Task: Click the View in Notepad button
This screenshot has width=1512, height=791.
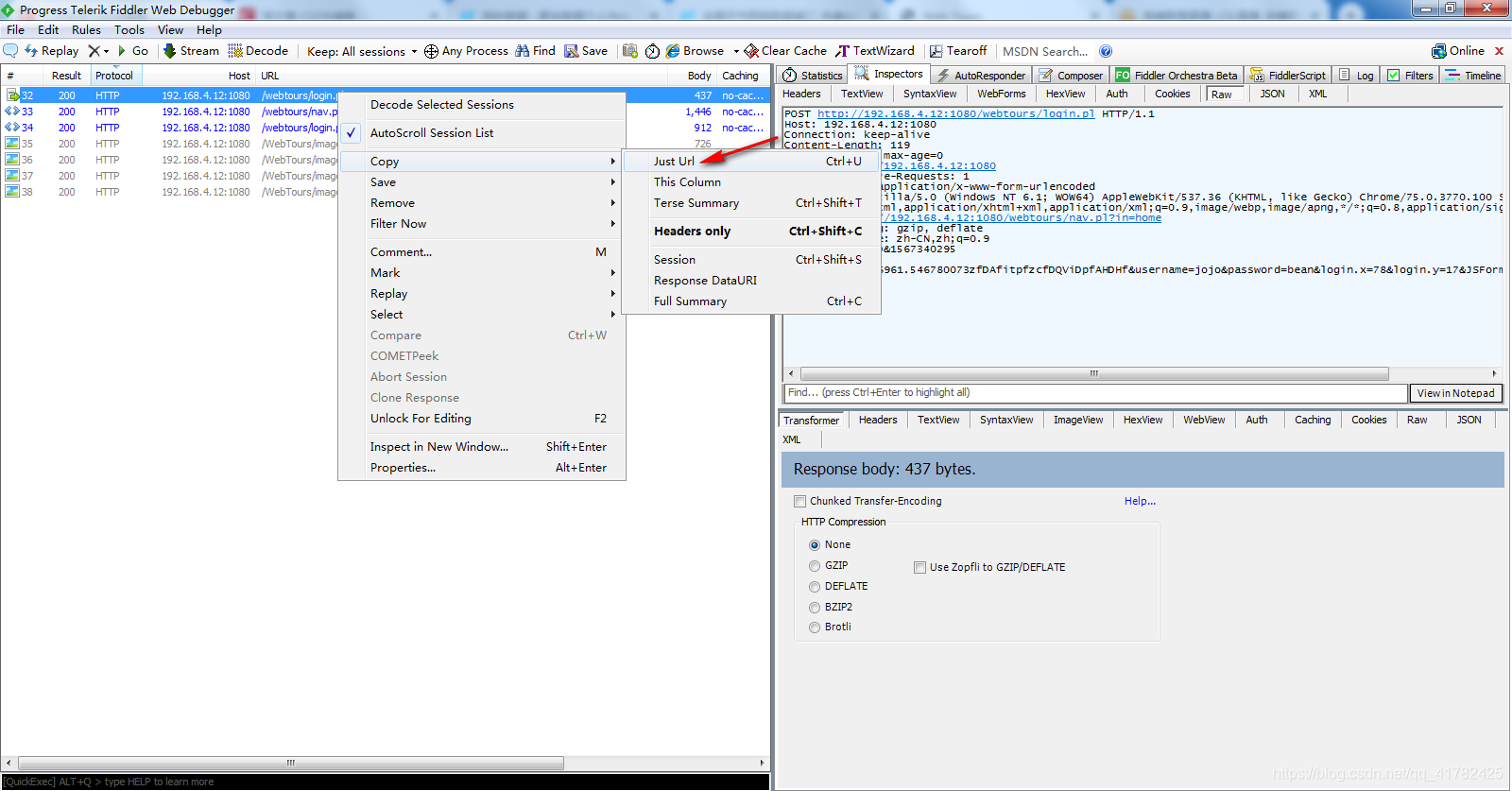Action: tap(1455, 393)
